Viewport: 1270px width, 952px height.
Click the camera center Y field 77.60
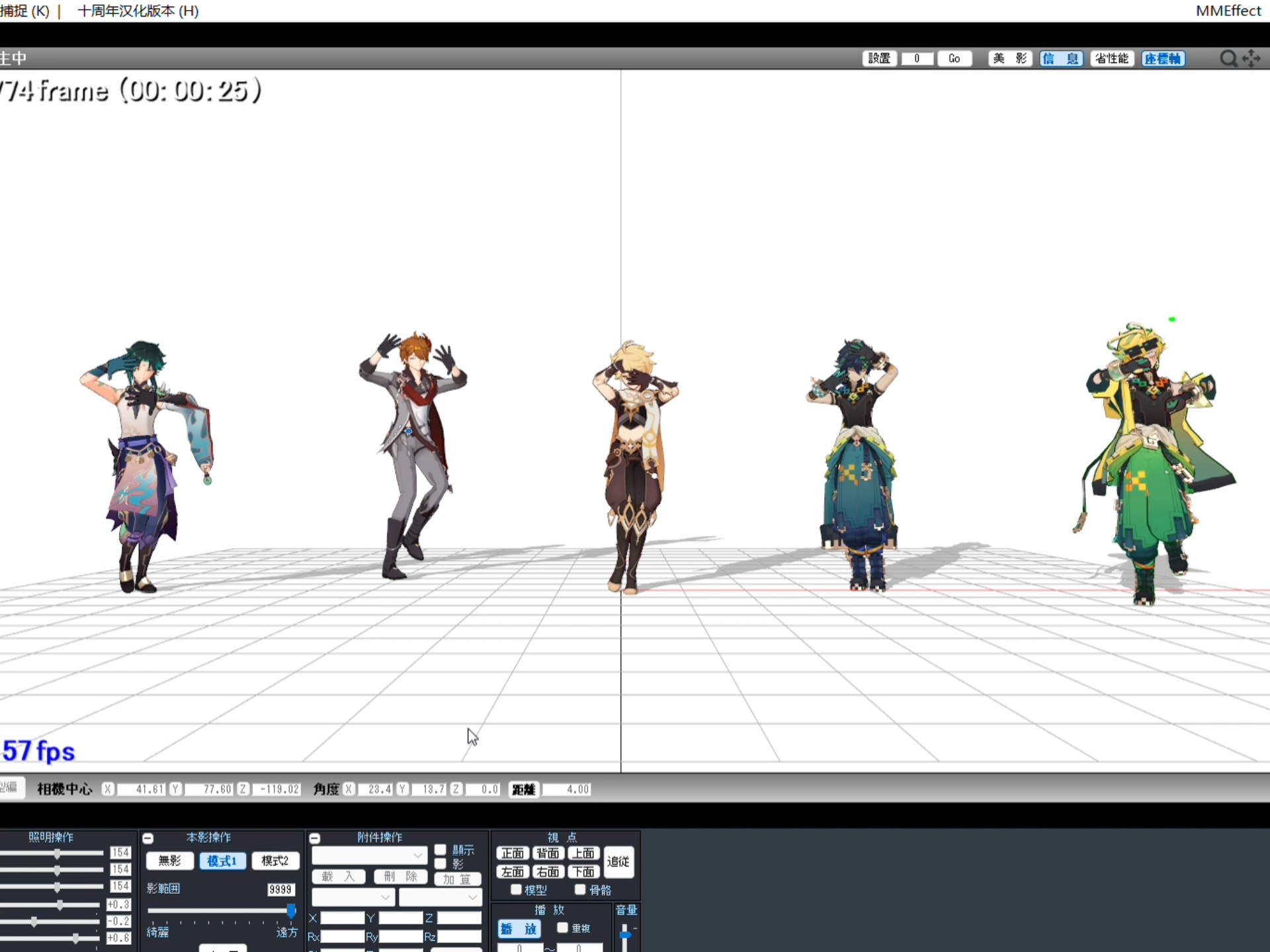click(209, 789)
